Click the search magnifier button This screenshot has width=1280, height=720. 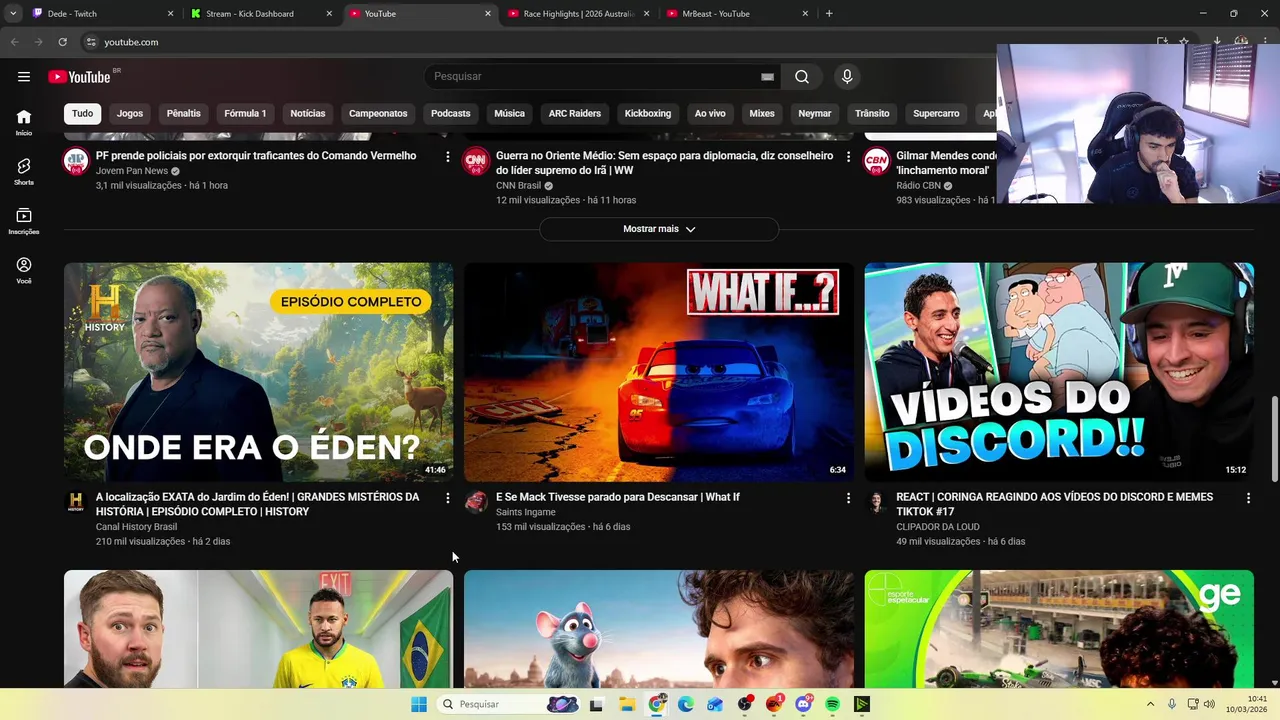click(802, 77)
